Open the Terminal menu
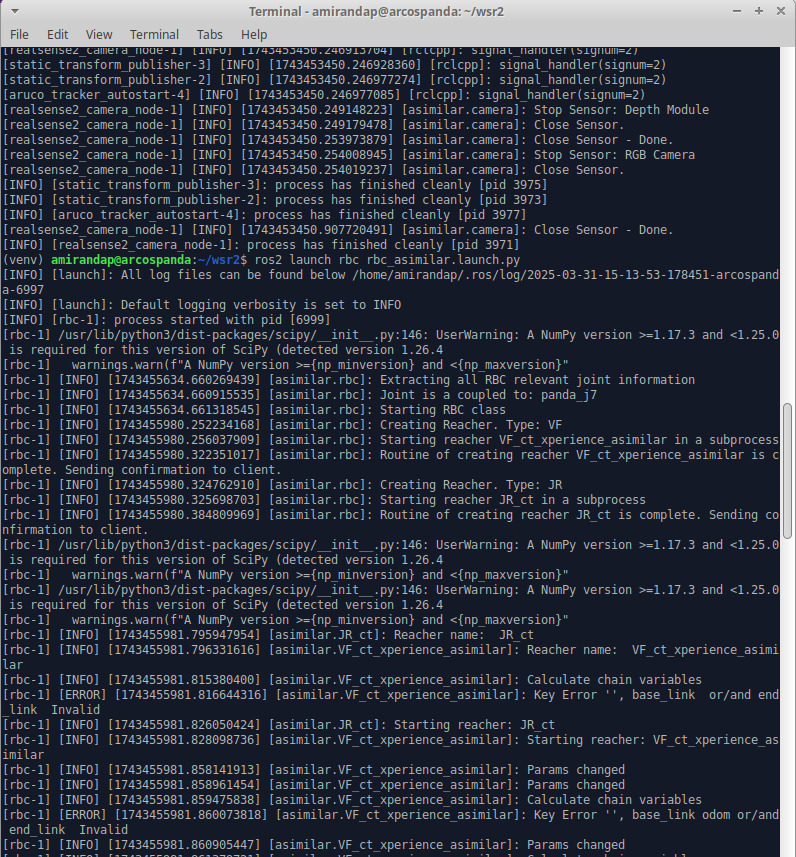Image resolution: width=796 pixels, height=857 pixels. [x=154, y=34]
